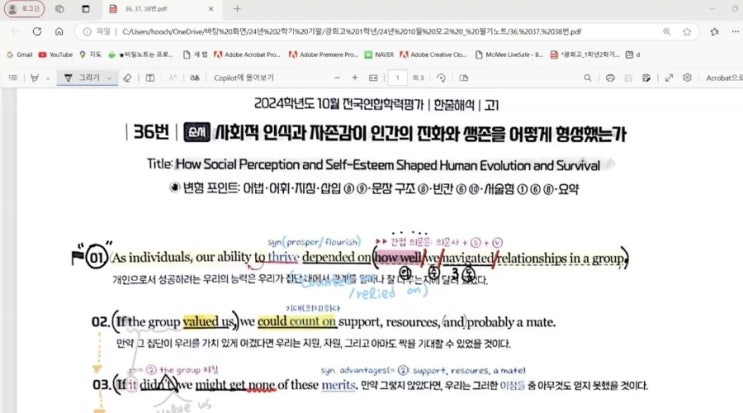Click the page number input field
The image size is (743, 413).
click(398, 78)
